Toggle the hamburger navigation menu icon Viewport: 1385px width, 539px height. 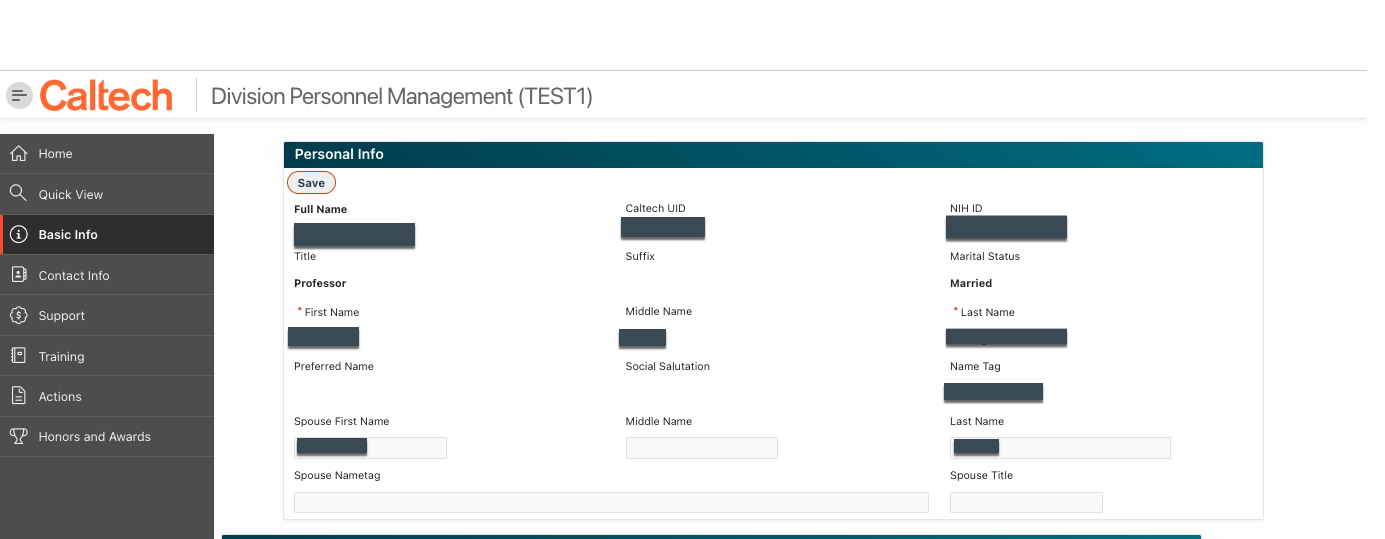pos(19,96)
